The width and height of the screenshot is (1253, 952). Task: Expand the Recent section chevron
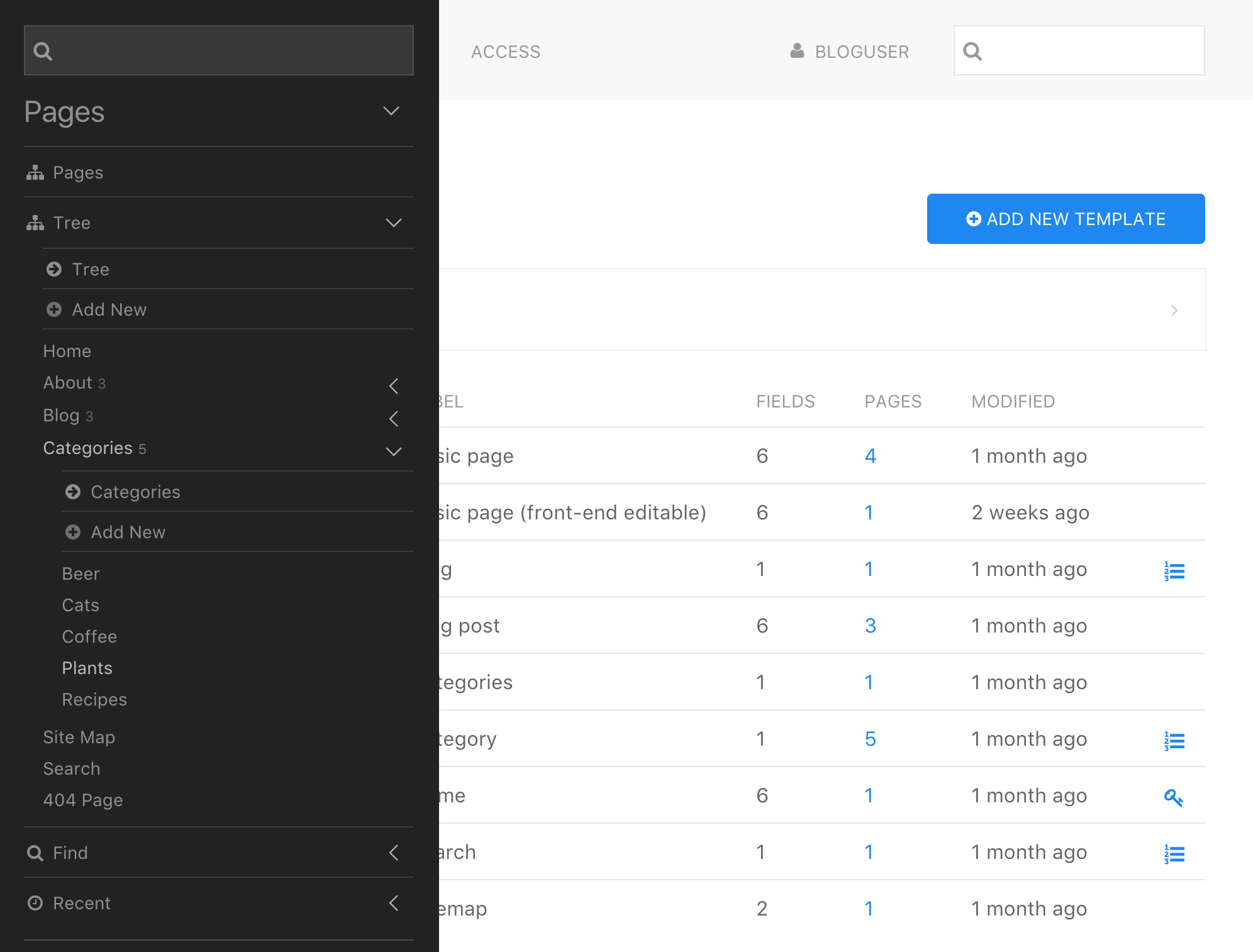(x=394, y=903)
